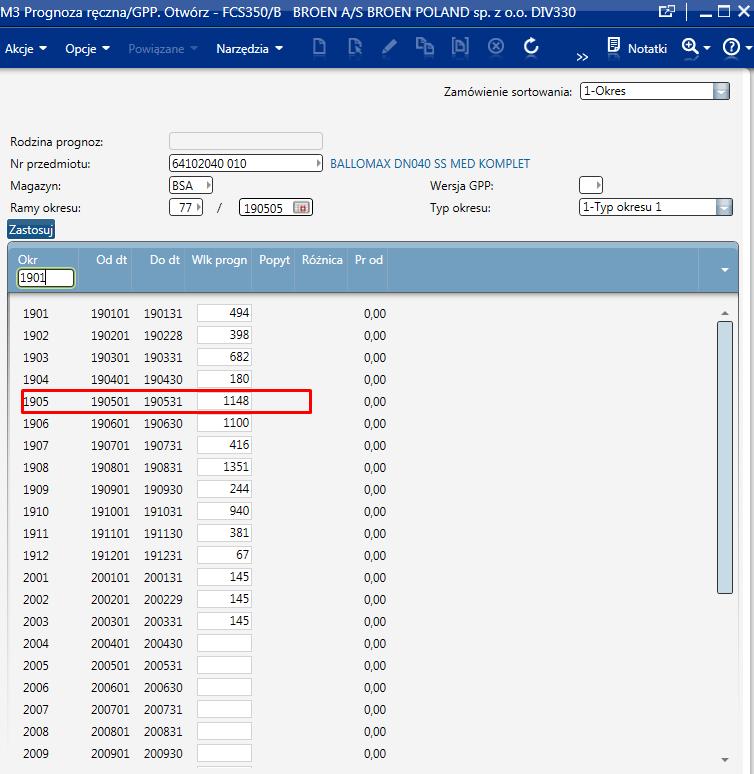Click the Copy records toolbar icon
The image size is (754, 774).
pos(425,47)
